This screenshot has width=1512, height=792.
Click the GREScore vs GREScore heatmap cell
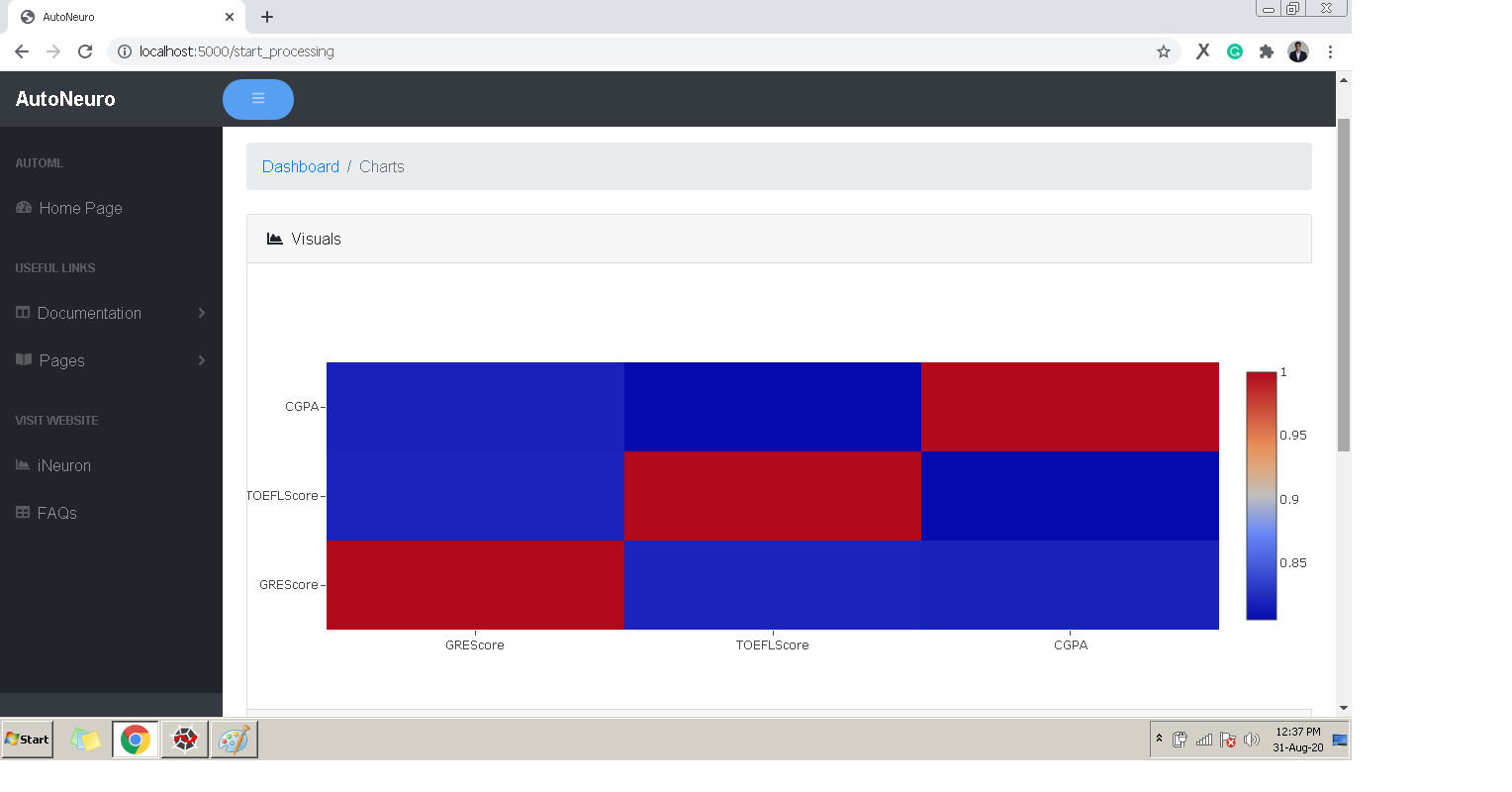coord(475,585)
